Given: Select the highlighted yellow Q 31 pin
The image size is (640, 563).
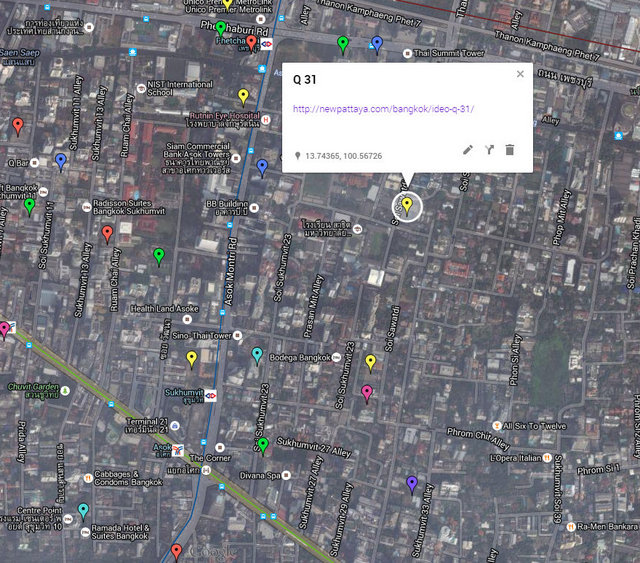Looking at the screenshot, I should (x=407, y=206).
